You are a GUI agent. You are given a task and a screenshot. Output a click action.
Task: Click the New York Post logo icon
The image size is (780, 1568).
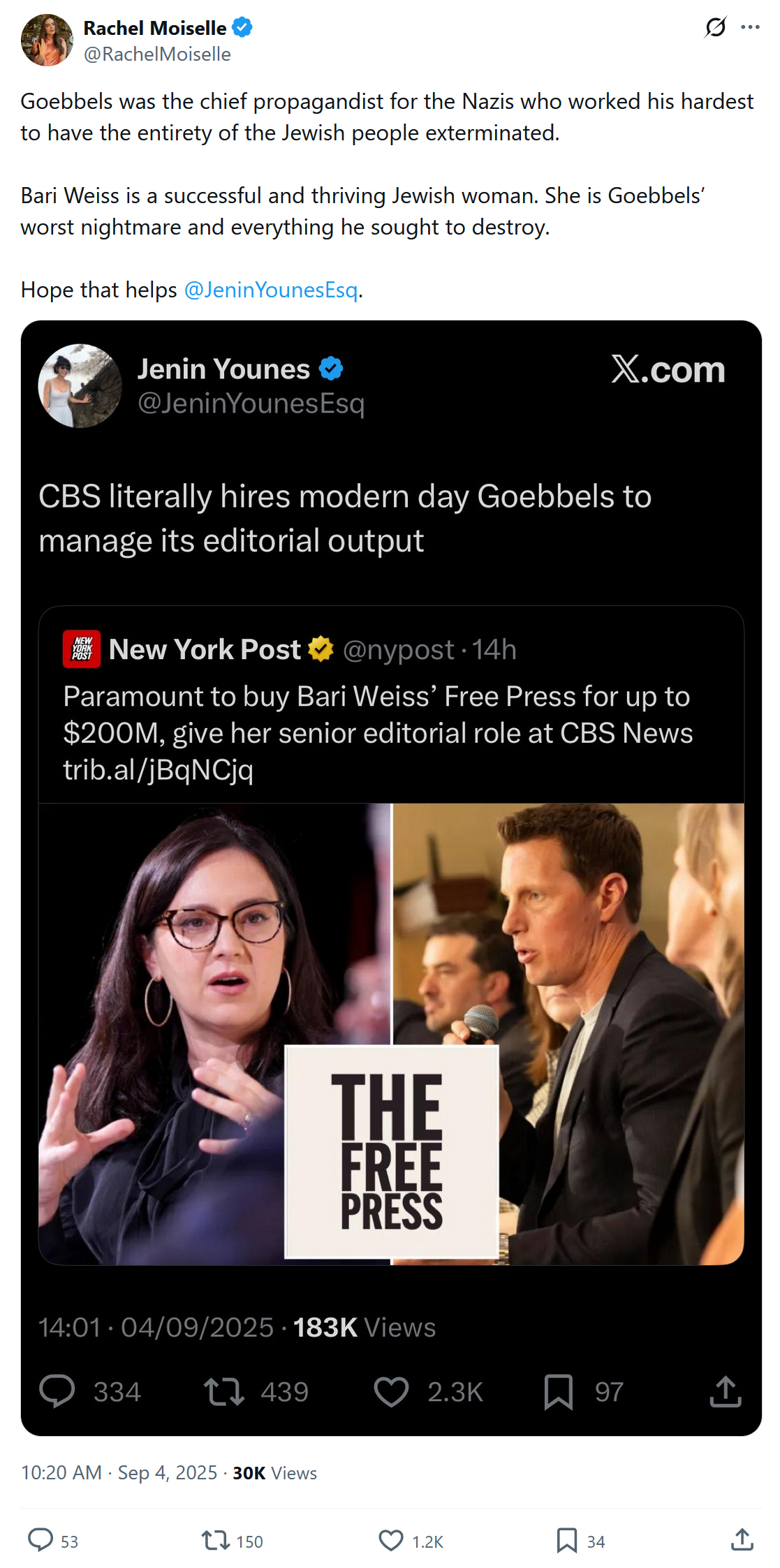click(x=82, y=649)
